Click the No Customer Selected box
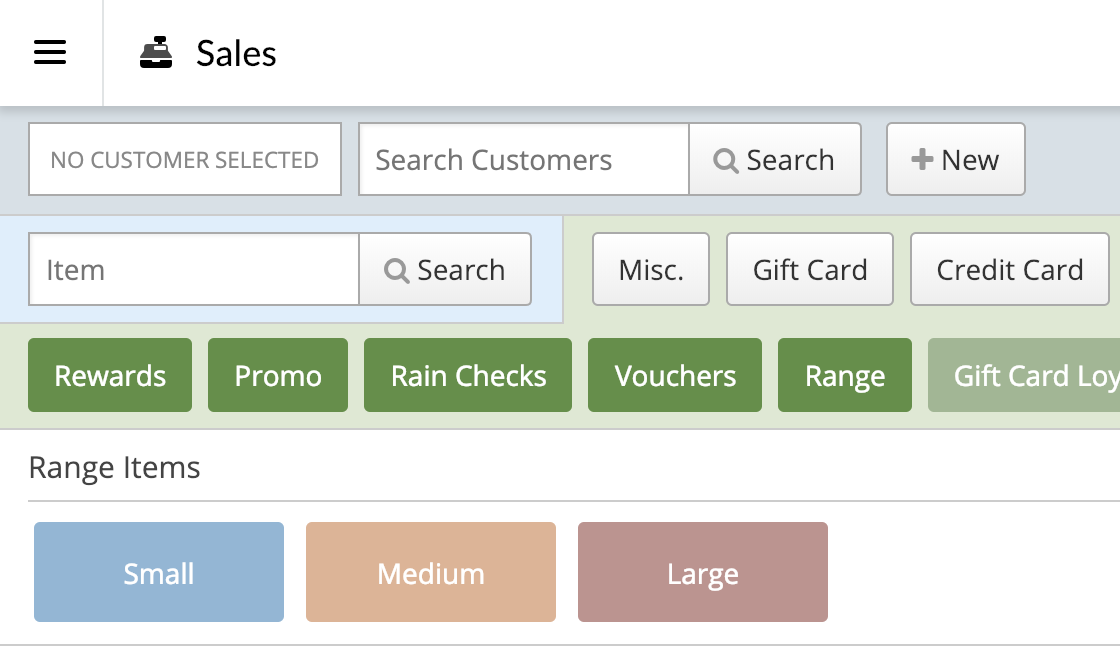Screen dimensions: 1120x646 pos(185,159)
